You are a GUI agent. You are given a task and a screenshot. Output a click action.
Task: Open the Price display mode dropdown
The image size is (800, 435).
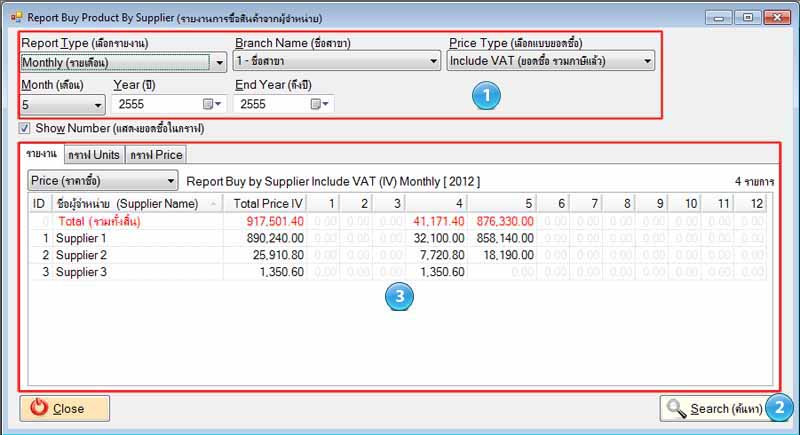click(170, 182)
